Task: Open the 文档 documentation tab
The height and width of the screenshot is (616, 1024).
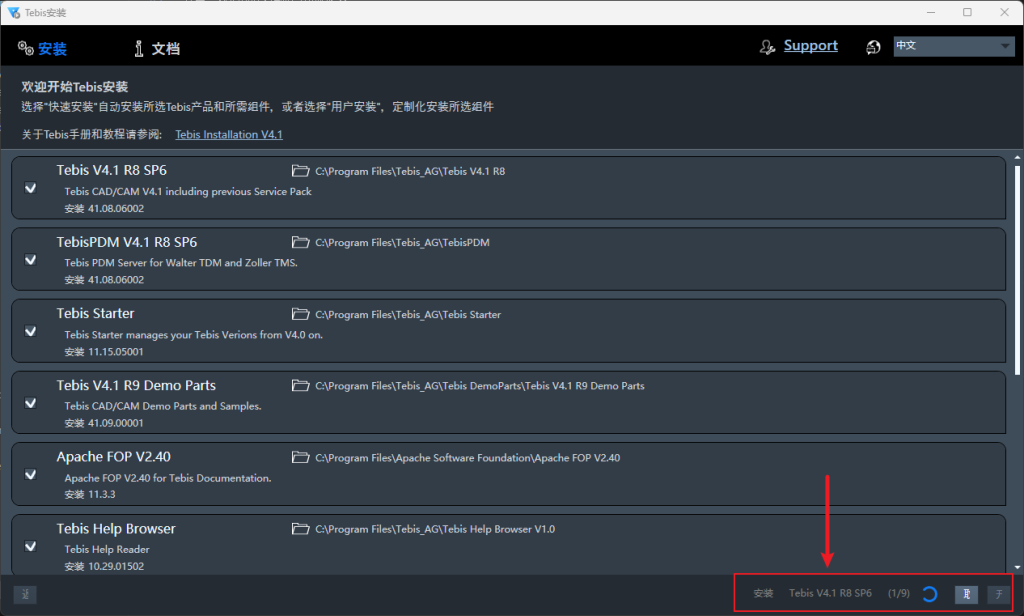Action: [165, 48]
